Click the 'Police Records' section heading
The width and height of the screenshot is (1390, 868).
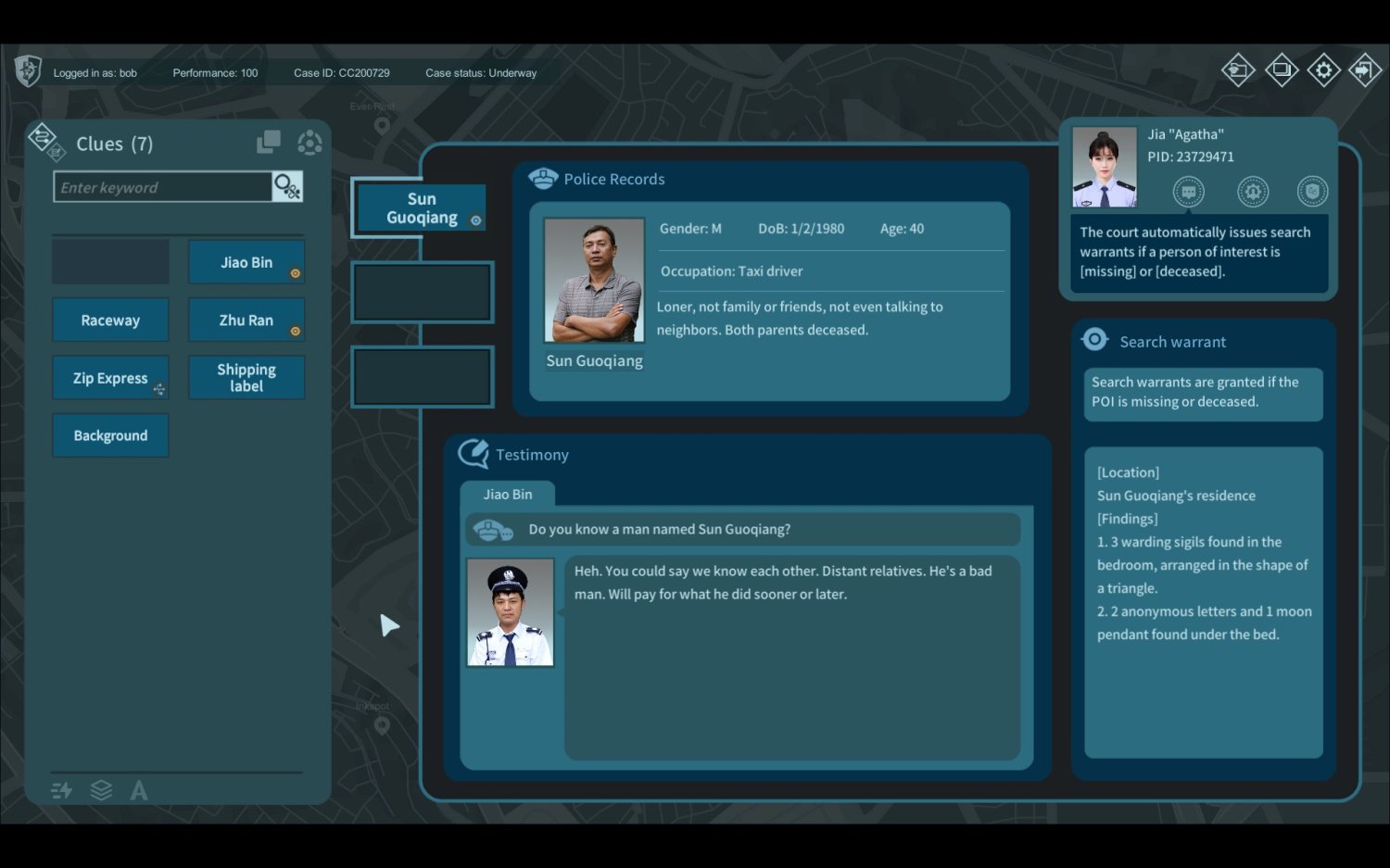(x=614, y=179)
